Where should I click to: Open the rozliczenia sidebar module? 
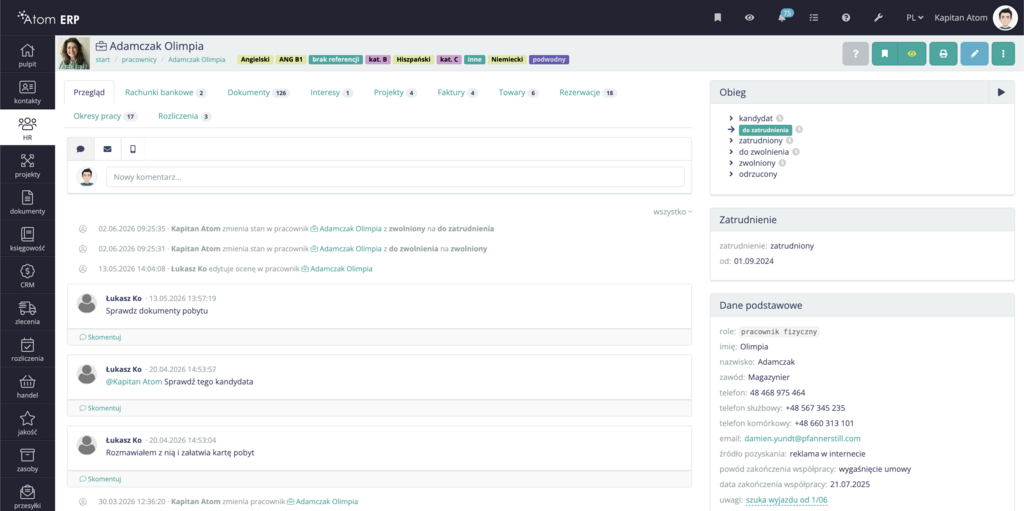(27, 349)
